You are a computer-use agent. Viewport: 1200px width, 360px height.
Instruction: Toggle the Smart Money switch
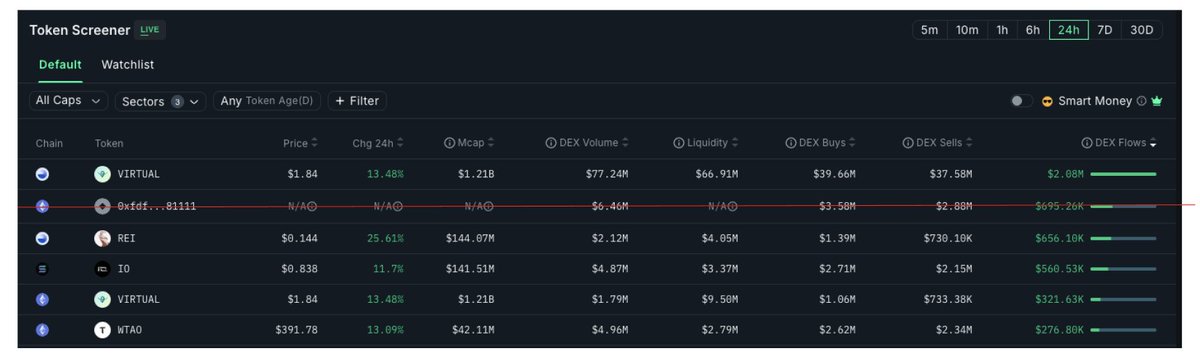1021,101
